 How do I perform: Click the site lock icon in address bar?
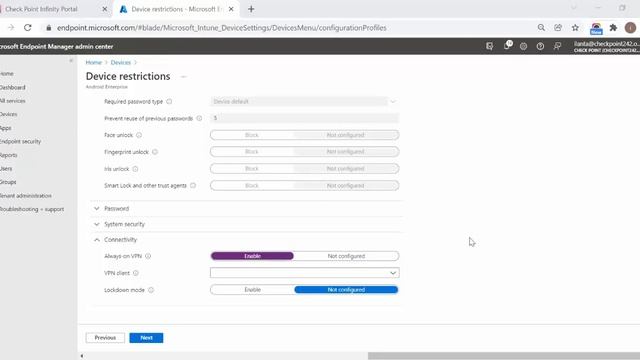(x=49, y=28)
